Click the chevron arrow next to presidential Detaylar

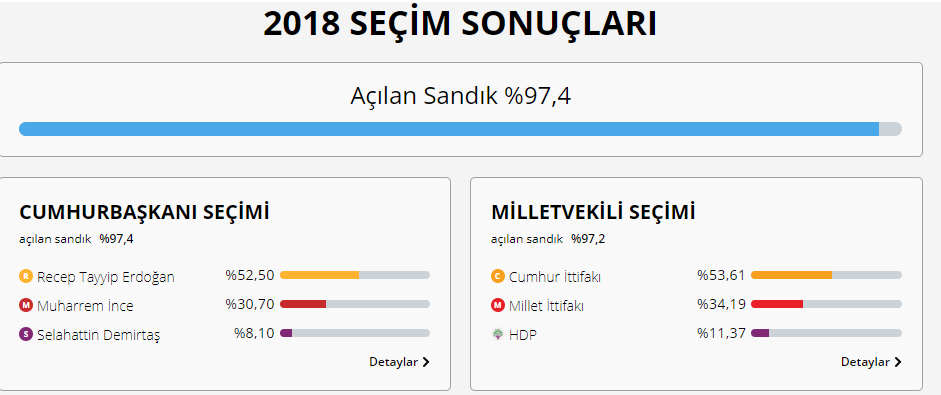point(426,362)
